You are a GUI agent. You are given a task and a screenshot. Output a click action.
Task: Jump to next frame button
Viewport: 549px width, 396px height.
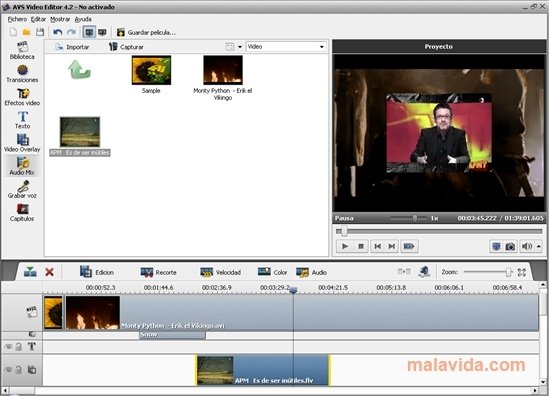(391, 246)
